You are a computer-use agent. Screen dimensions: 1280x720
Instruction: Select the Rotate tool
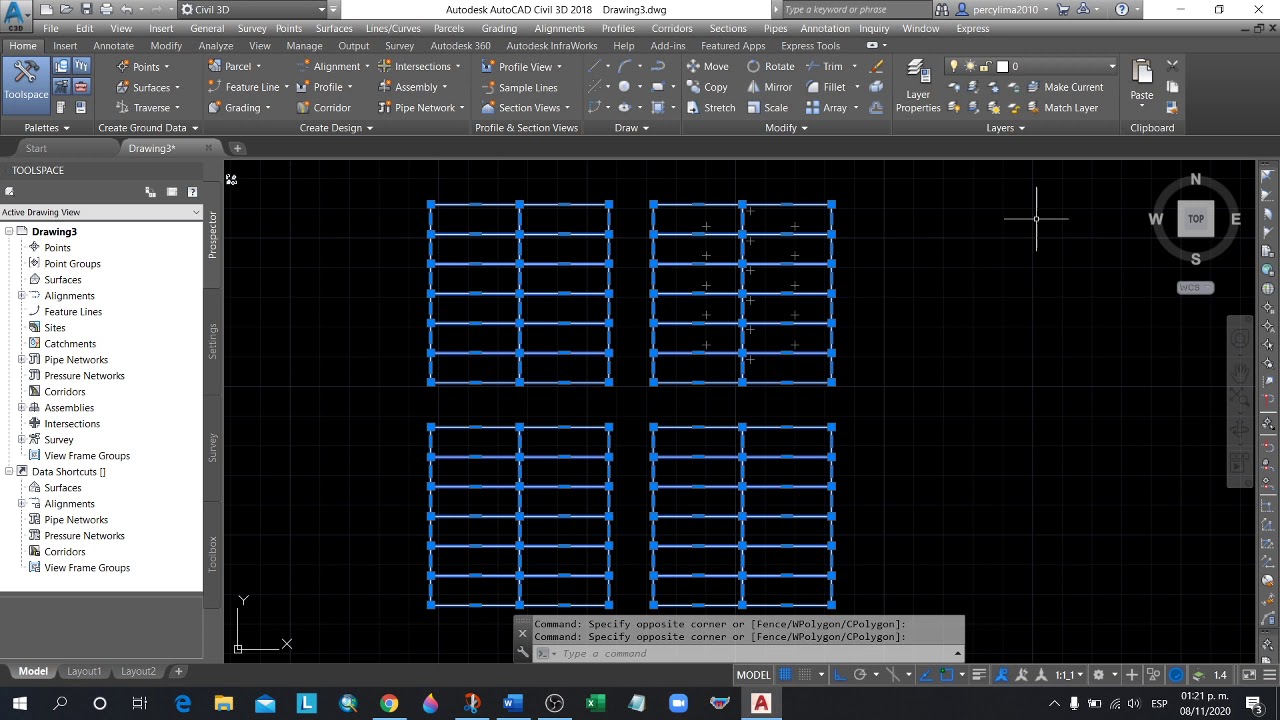(x=770, y=66)
